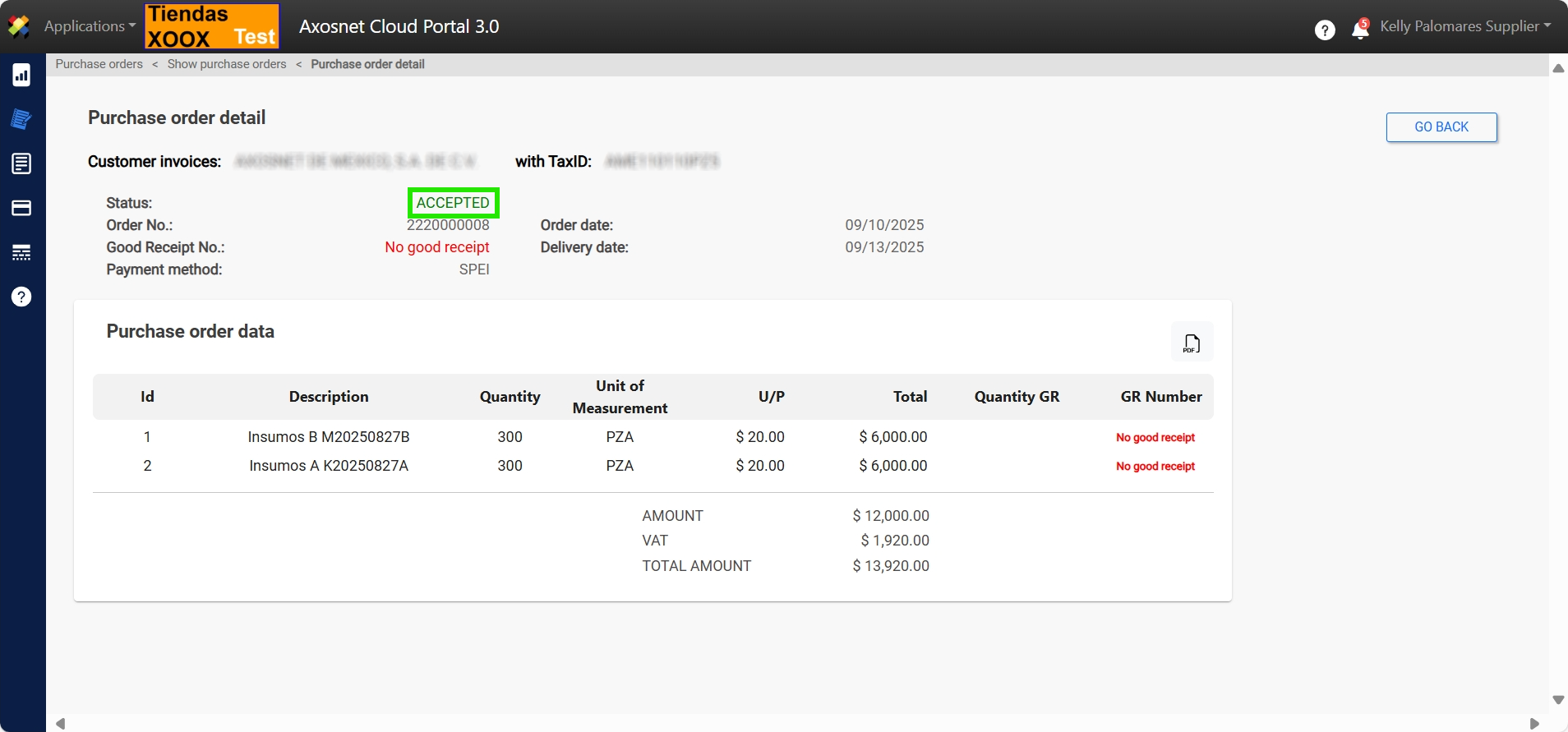Viewport: 1568px width, 732px height.
Task: Click the colorful Axosnet logo icon
Action: point(19,26)
